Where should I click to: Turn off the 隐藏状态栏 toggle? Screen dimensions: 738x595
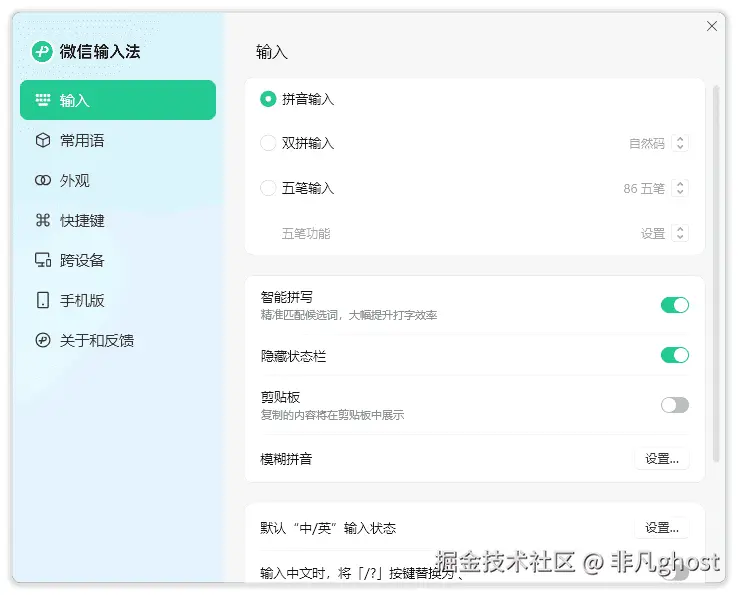(x=675, y=355)
